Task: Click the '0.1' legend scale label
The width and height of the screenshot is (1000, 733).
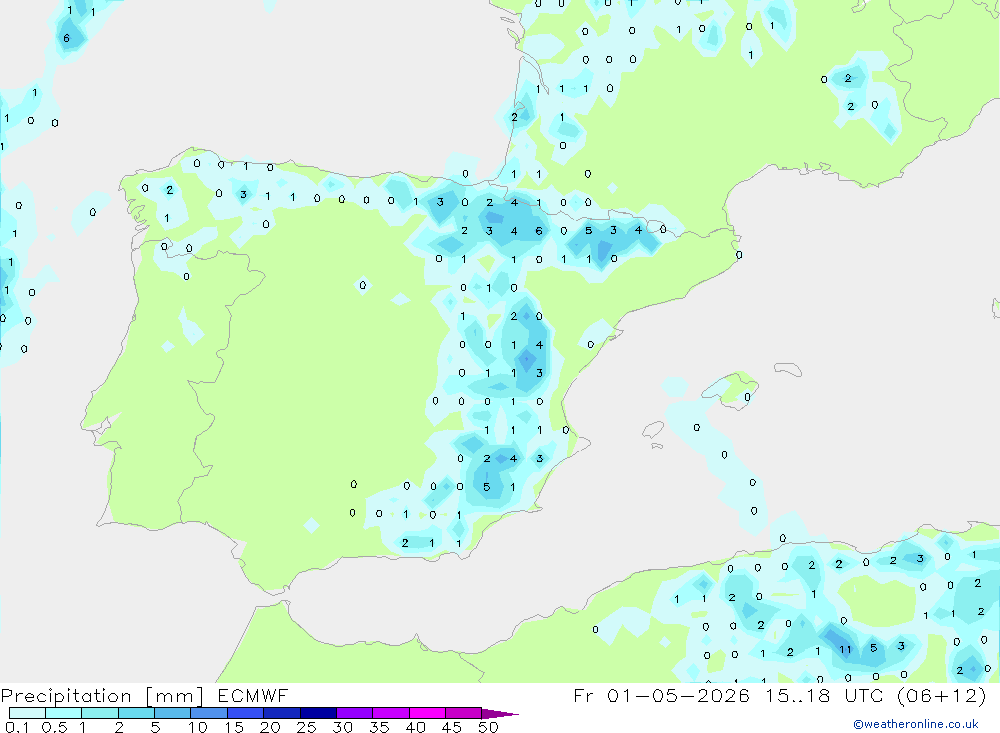Action: click(17, 727)
